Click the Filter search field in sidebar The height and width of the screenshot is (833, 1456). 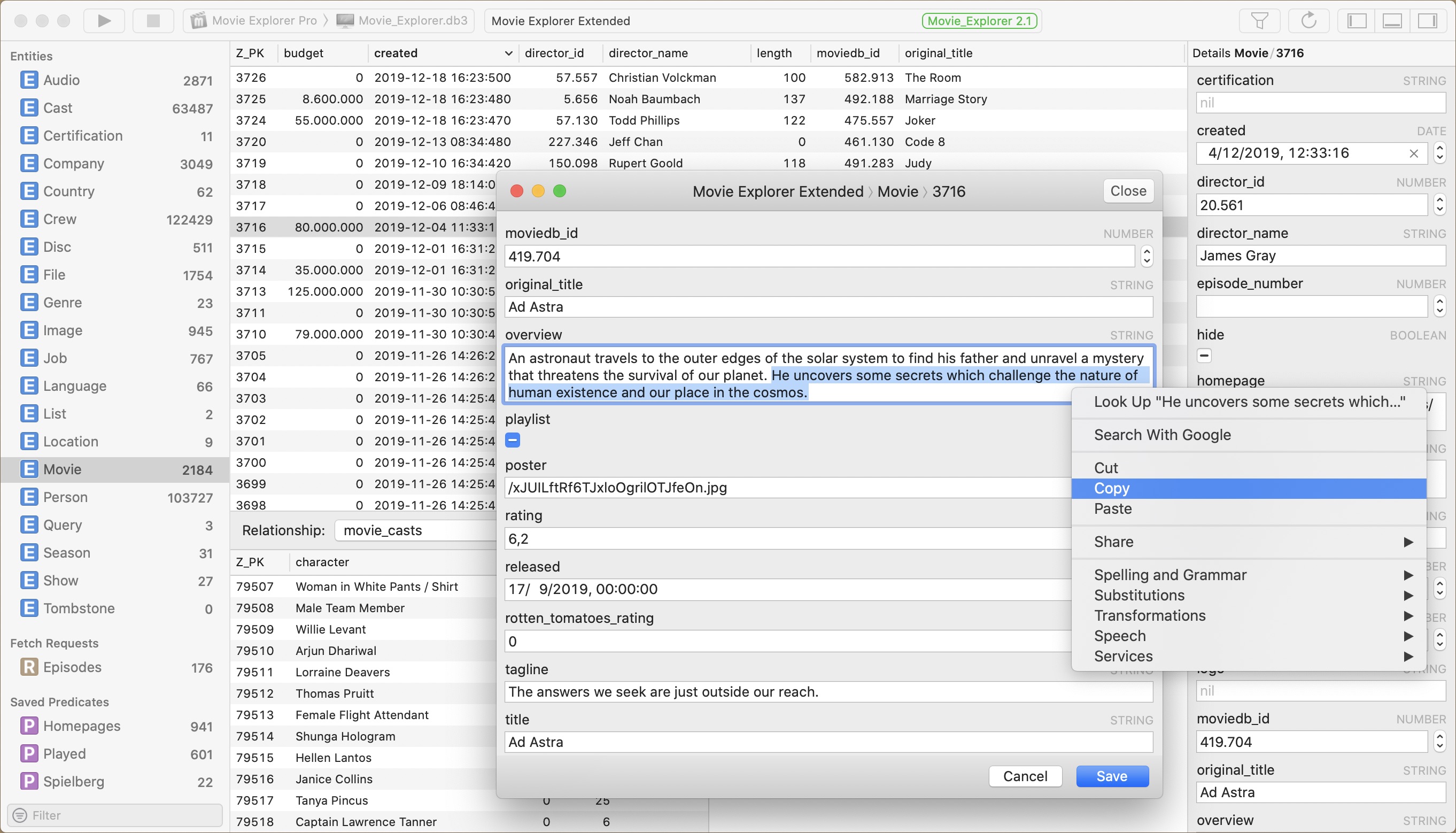click(x=115, y=815)
